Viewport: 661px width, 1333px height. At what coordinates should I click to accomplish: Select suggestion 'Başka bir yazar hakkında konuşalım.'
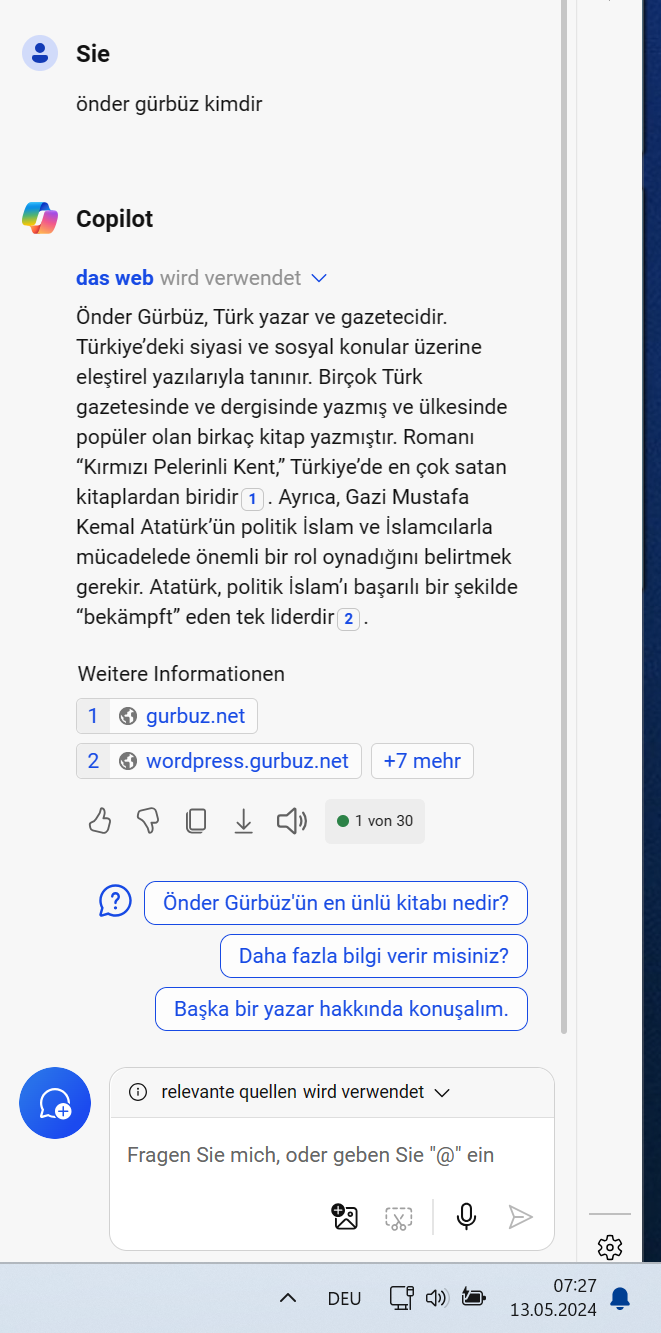pyautogui.click(x=341, y=1009)
